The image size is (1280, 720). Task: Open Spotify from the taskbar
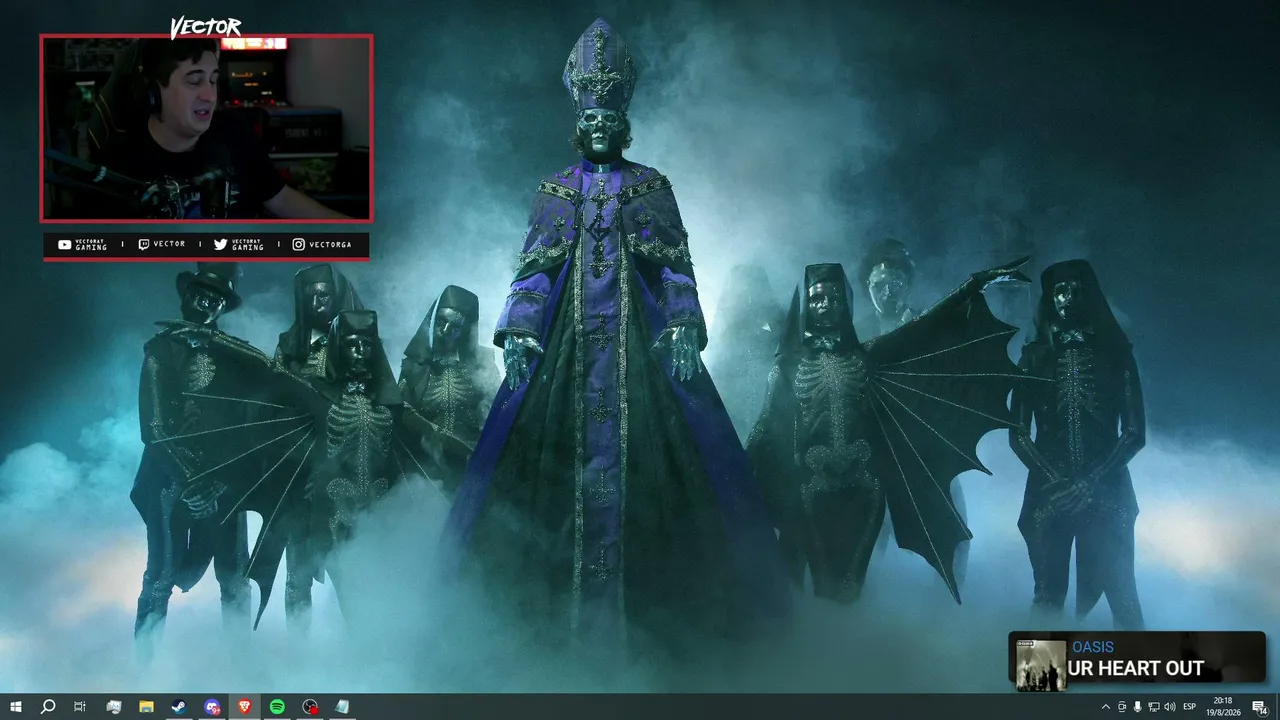(277, 707)
